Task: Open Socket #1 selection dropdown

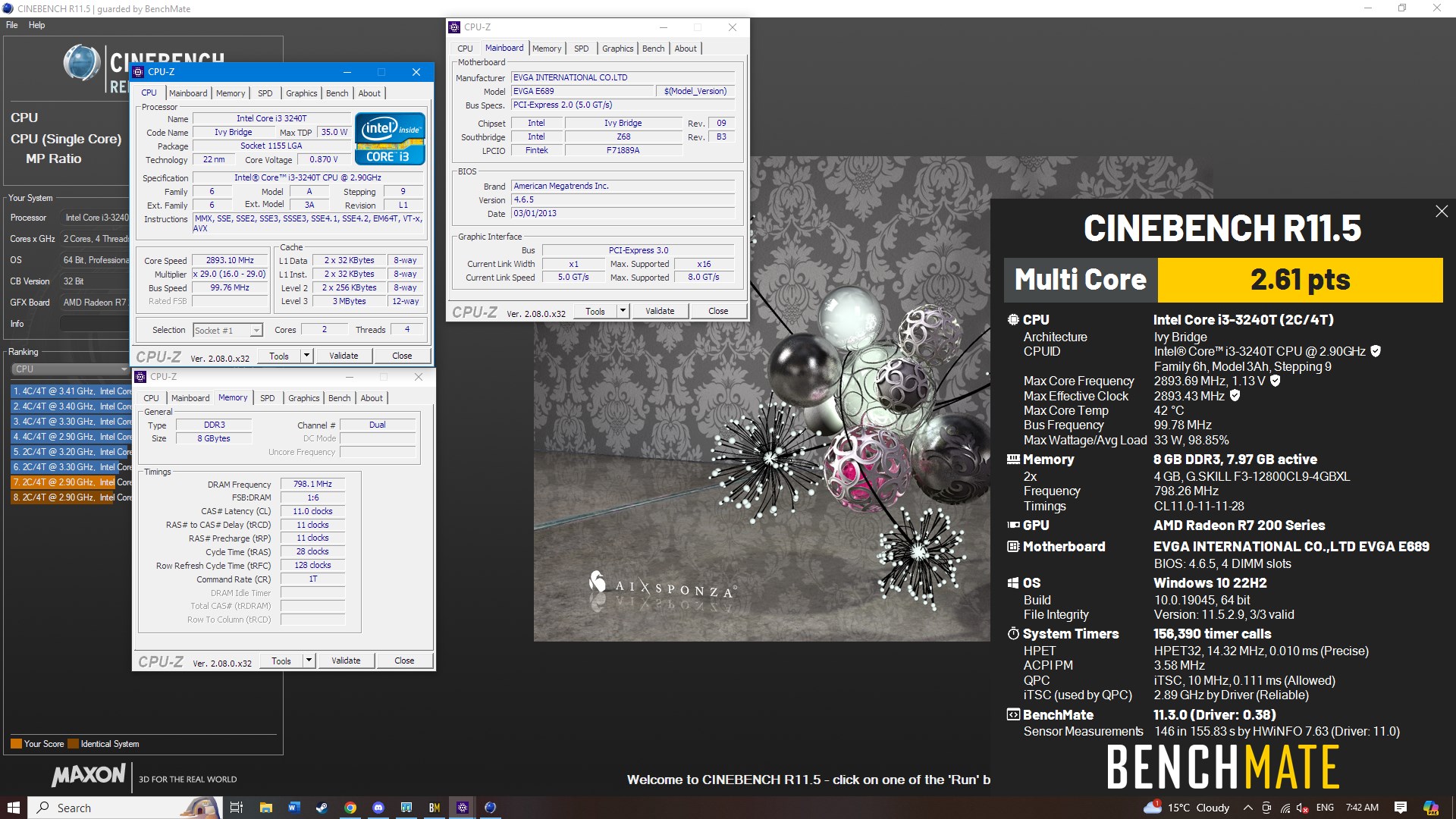Action: click(x=227, y=330)
